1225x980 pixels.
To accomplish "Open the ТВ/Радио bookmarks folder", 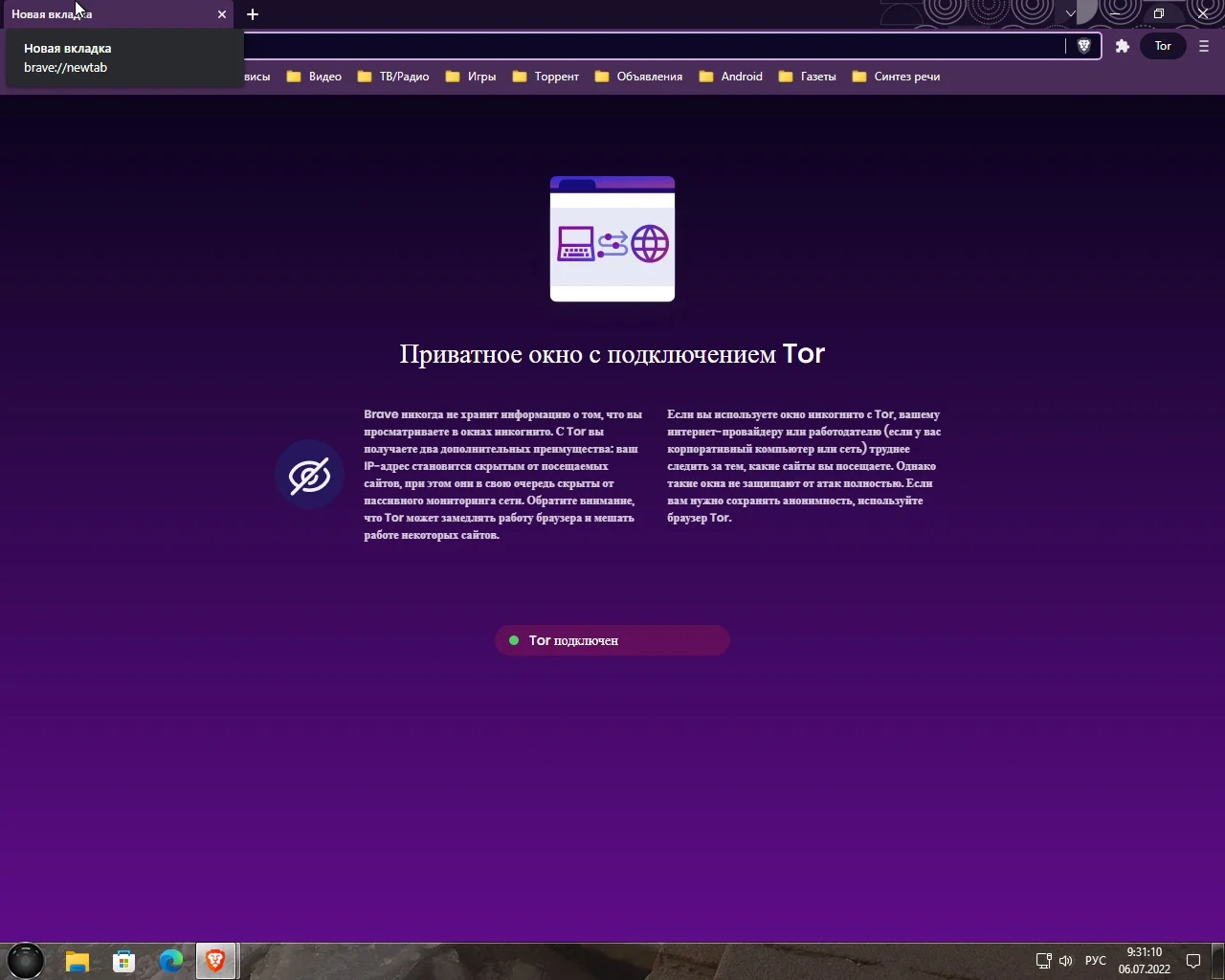I will click(392, 77).
